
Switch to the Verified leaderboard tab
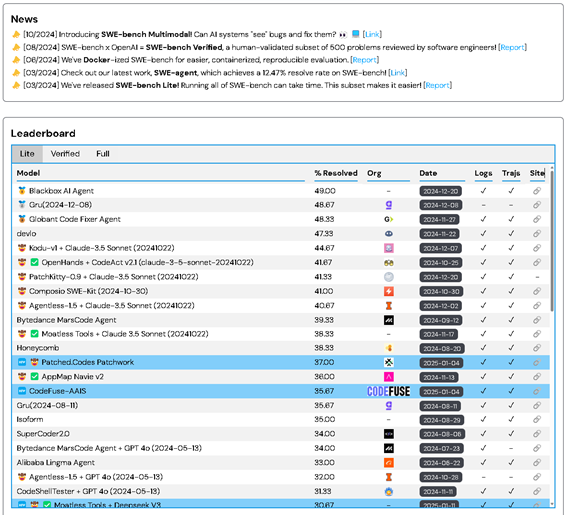pyautogui.click(x=65, y=154)
